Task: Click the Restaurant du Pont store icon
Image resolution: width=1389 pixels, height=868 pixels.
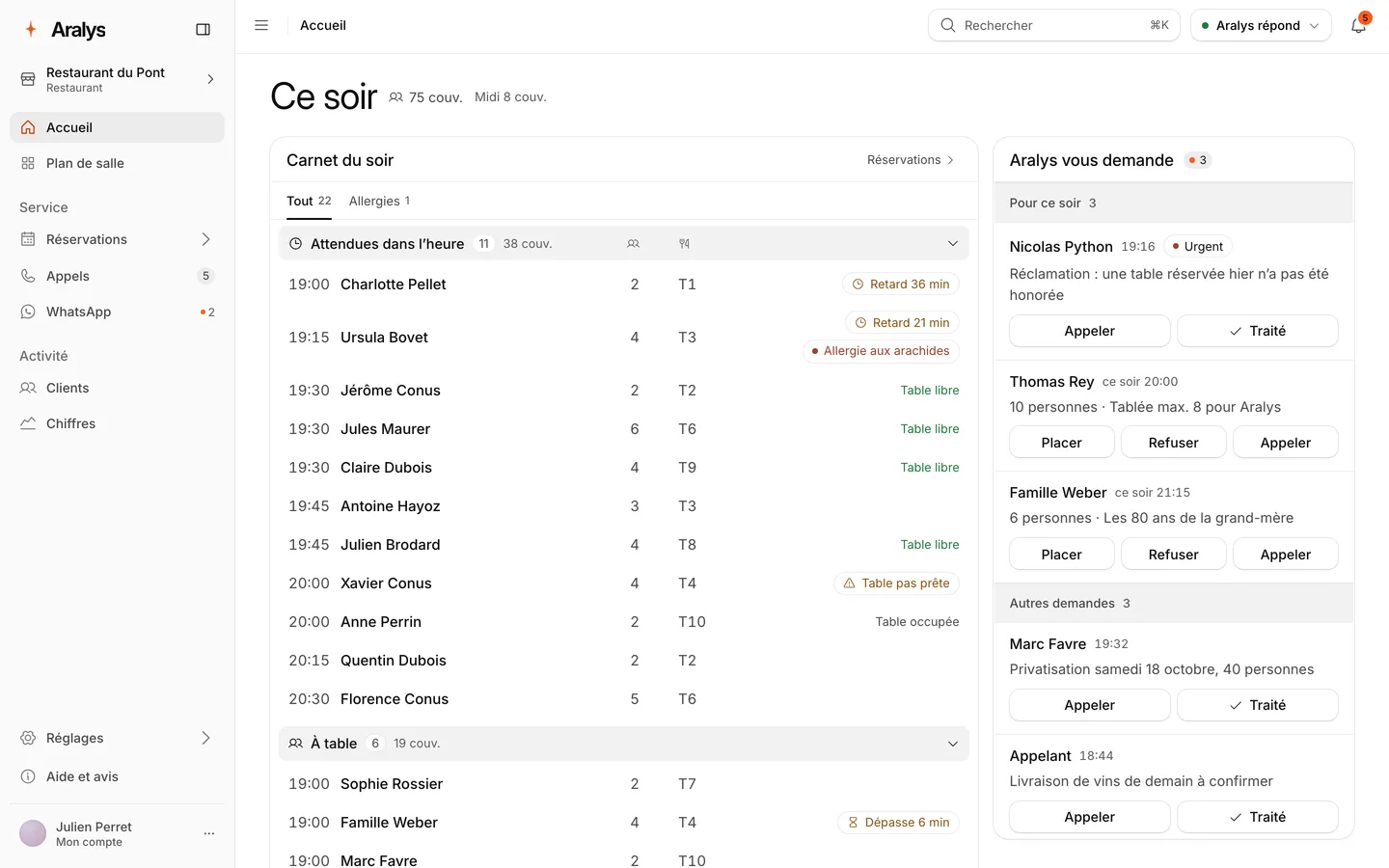Action: click(x=28, y=79)
